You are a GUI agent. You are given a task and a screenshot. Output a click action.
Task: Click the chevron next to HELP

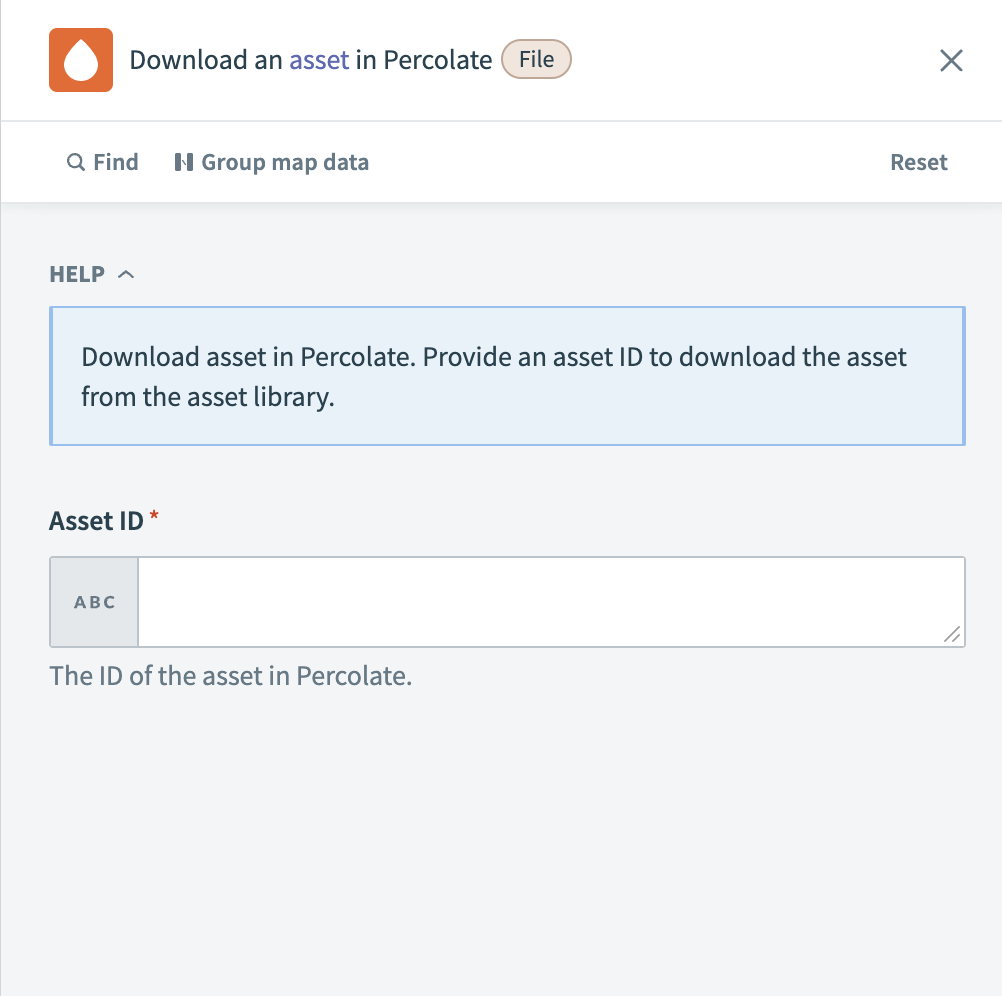(126, 273)
